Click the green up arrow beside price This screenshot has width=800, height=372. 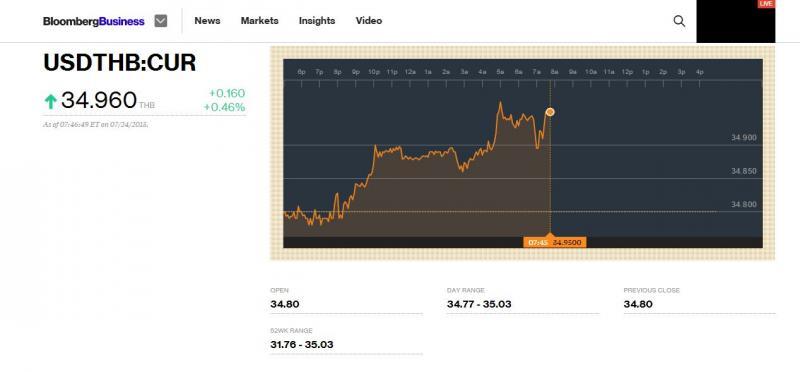pyautogui.click(x=50, y=102)
